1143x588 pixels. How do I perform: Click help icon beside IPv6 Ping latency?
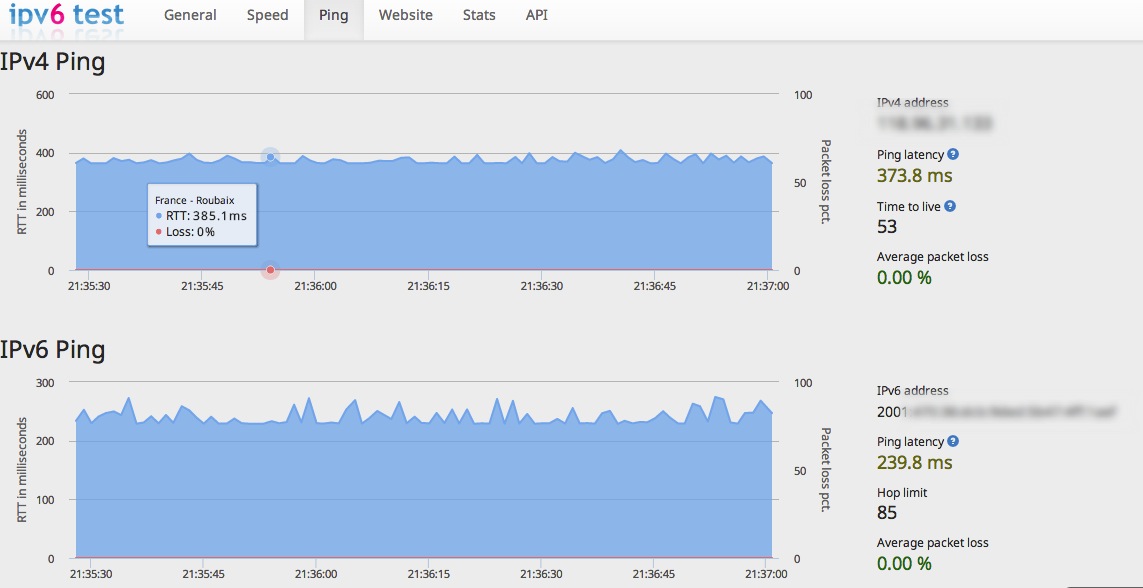pos(953,442)
